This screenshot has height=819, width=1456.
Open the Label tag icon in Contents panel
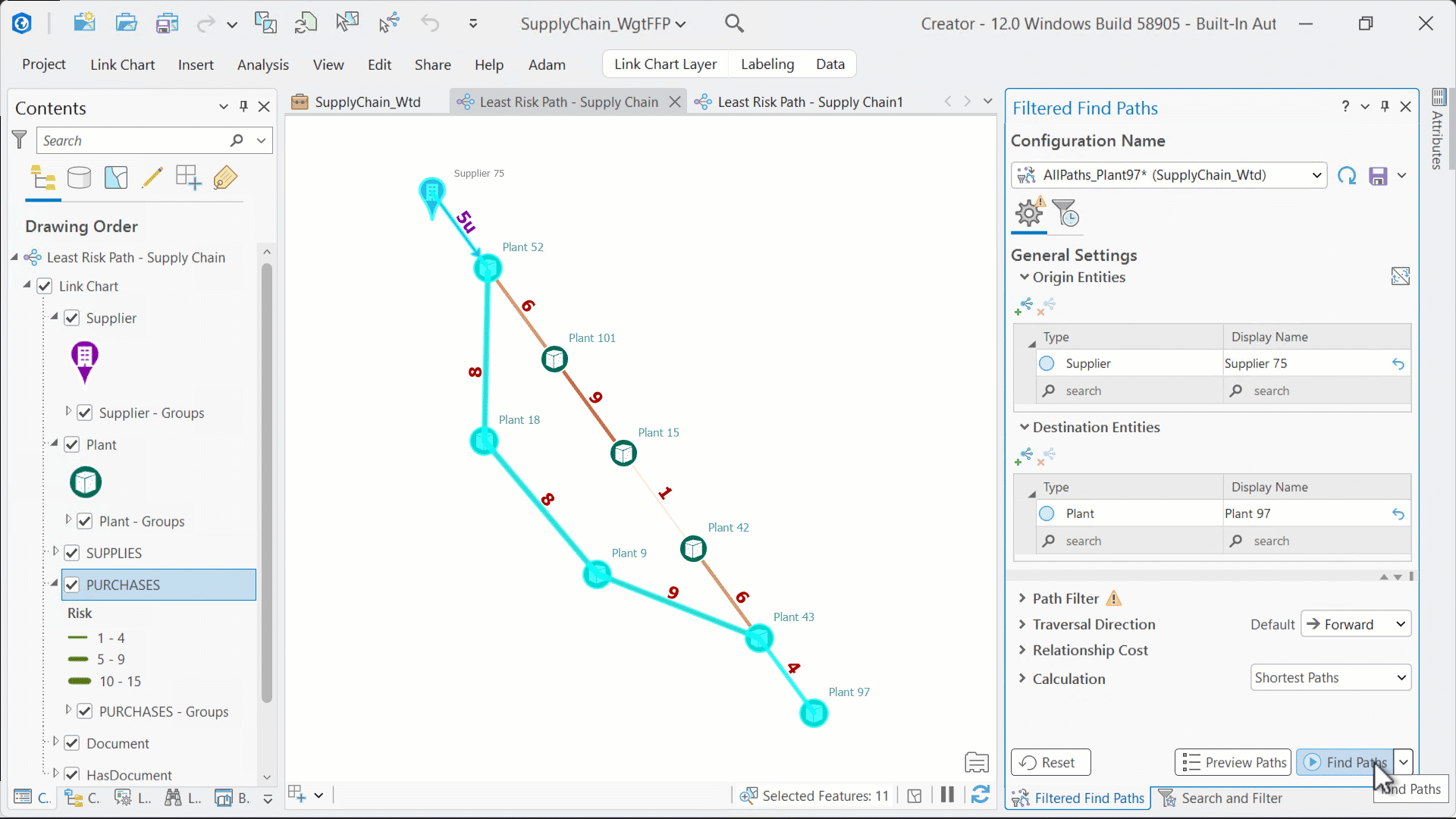(225, 177)
